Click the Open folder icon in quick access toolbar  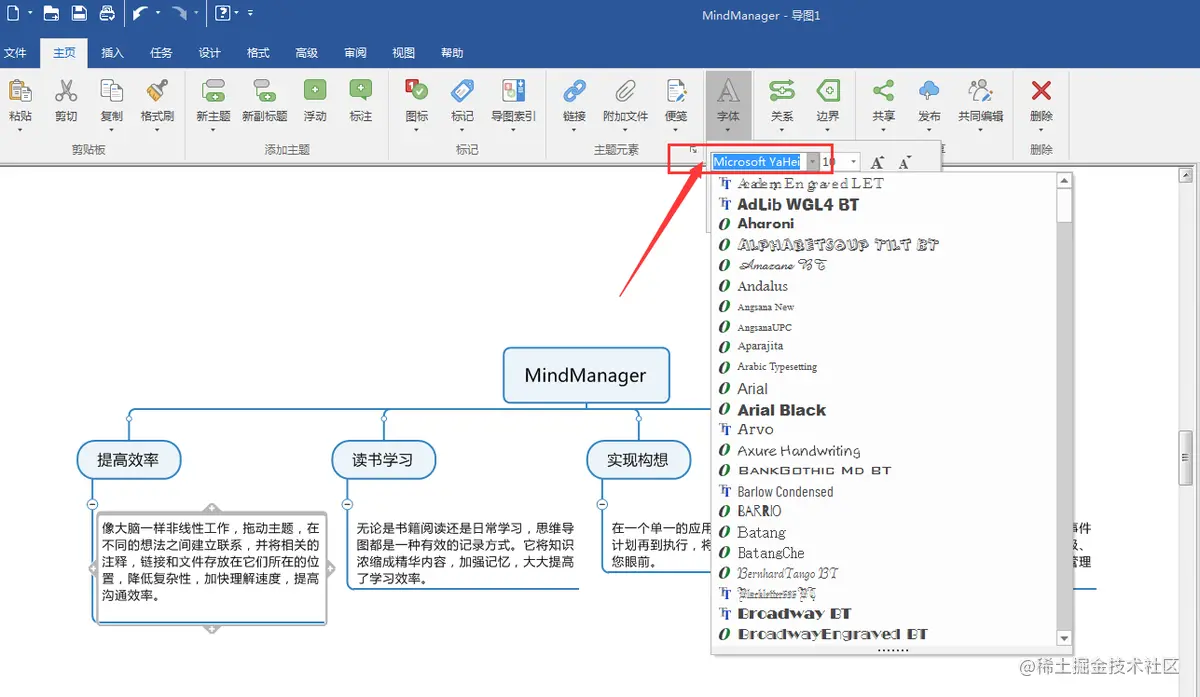[x=51, y=14]
